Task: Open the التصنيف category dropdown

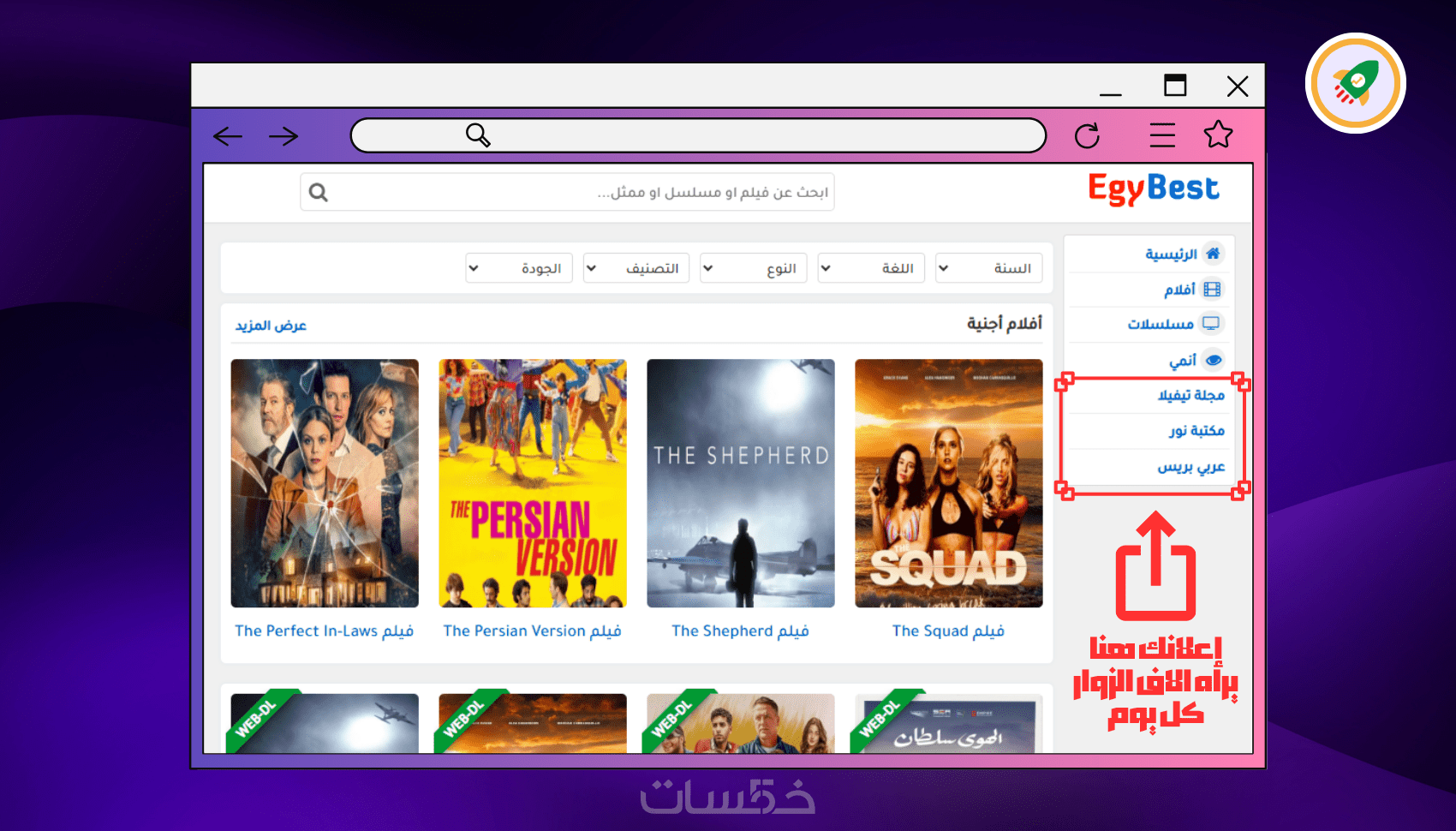Action: tap(636, 268)
